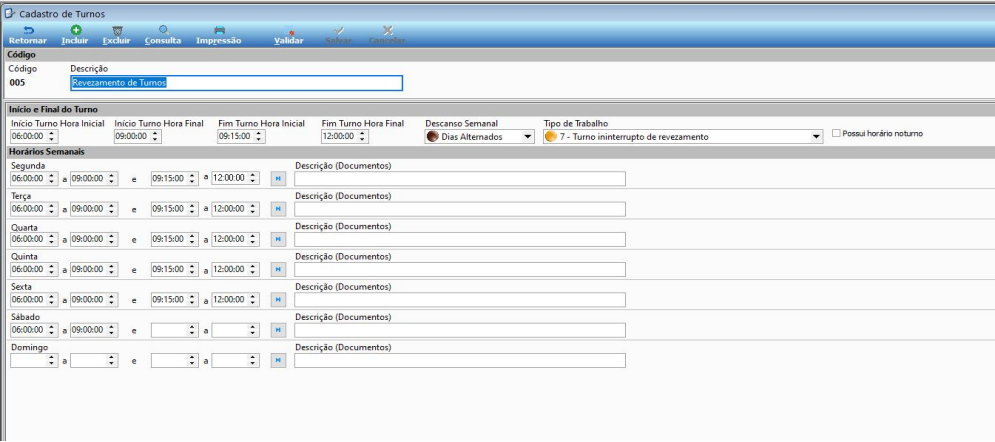Screen dimensions: 995x442
Task: Click the copy-hours icon in Quarta row
Action: pyautogui.click(x=278, y=239)
